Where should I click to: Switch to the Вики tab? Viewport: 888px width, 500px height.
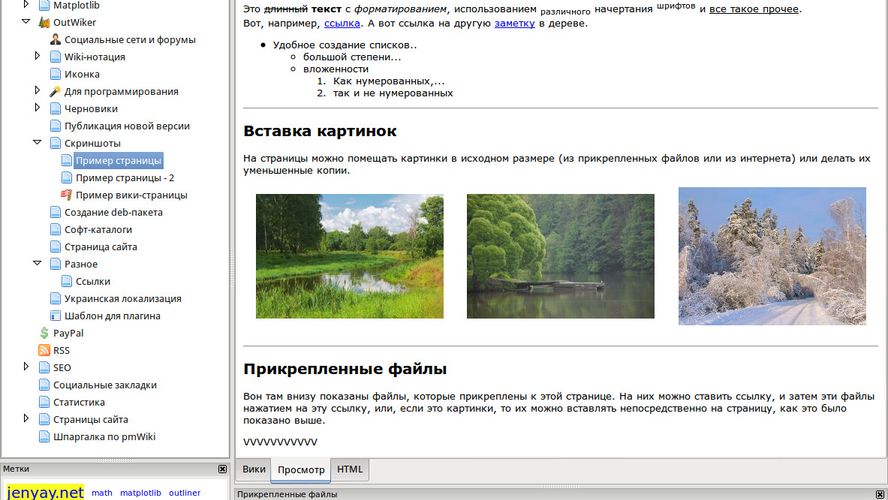254,469
